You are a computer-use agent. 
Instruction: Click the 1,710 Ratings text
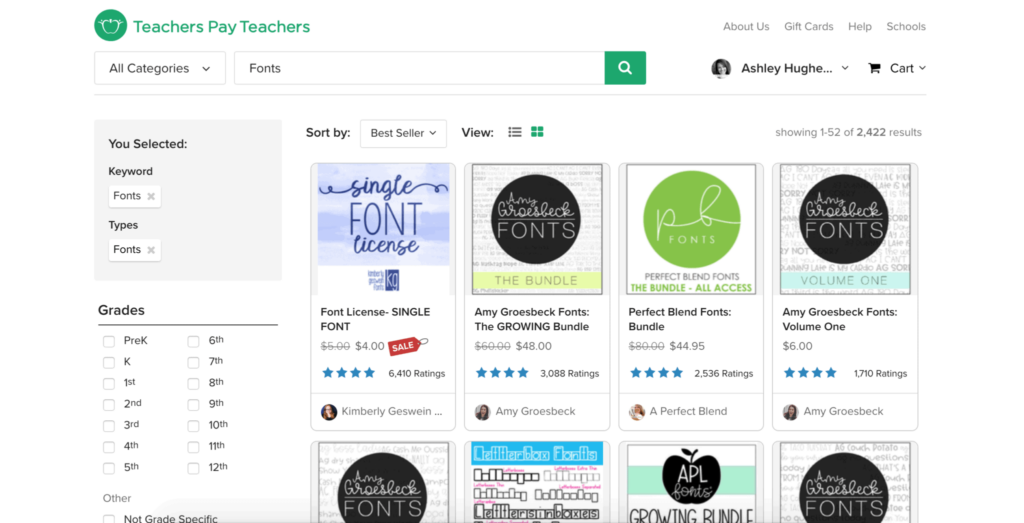click(880, 374)
